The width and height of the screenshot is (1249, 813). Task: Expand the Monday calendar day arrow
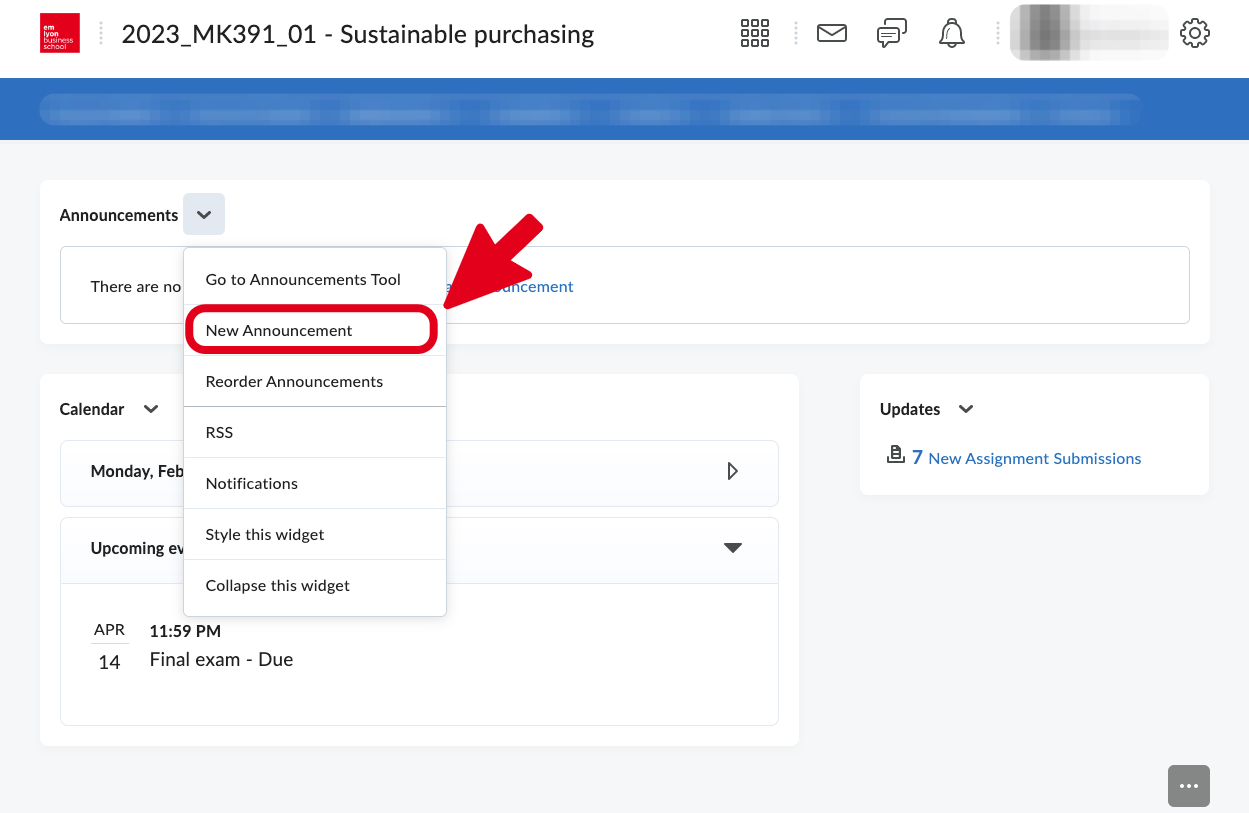pyautogui.click(x=732, y=471)
